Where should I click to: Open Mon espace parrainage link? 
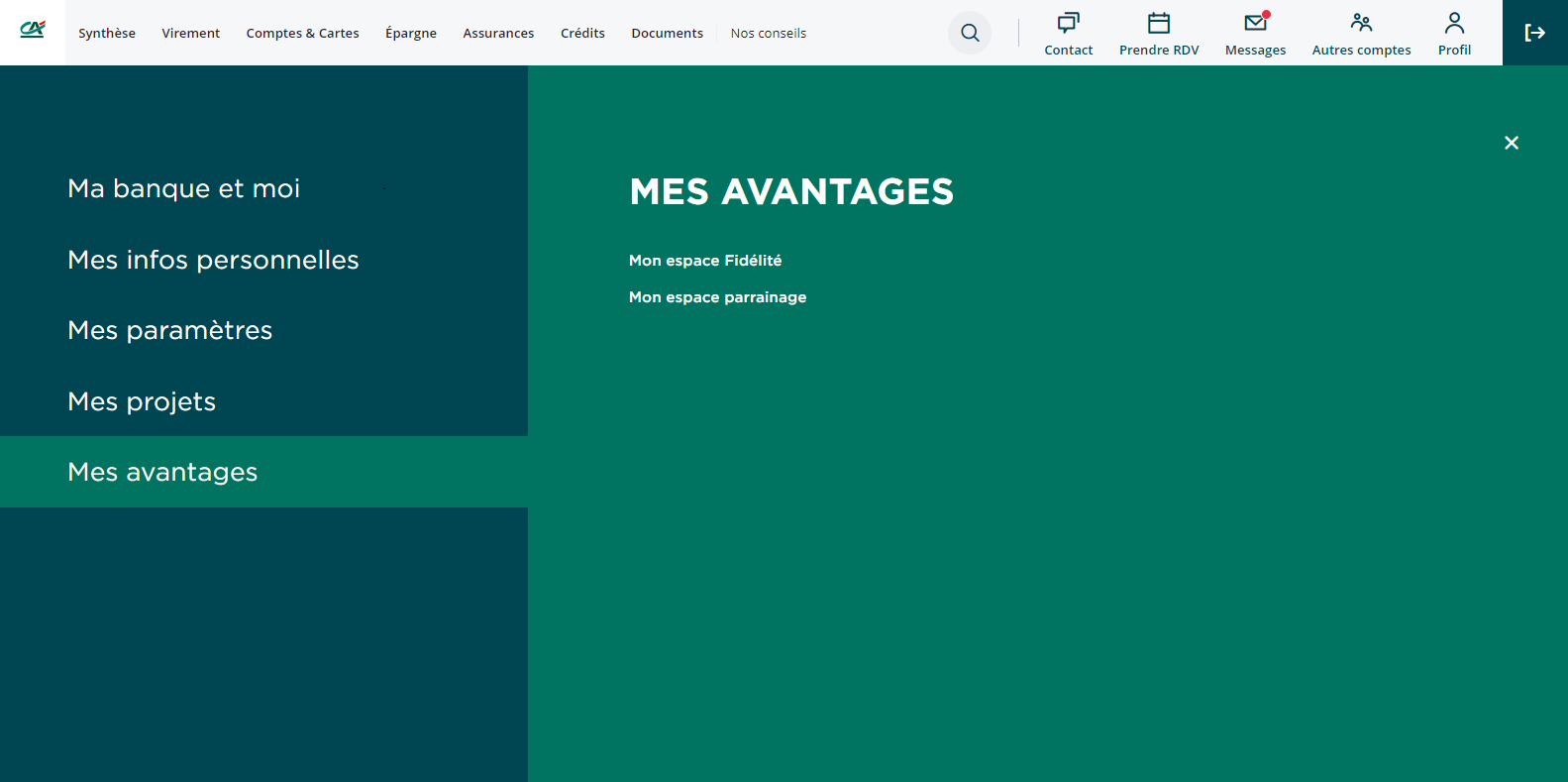[717, 297]
